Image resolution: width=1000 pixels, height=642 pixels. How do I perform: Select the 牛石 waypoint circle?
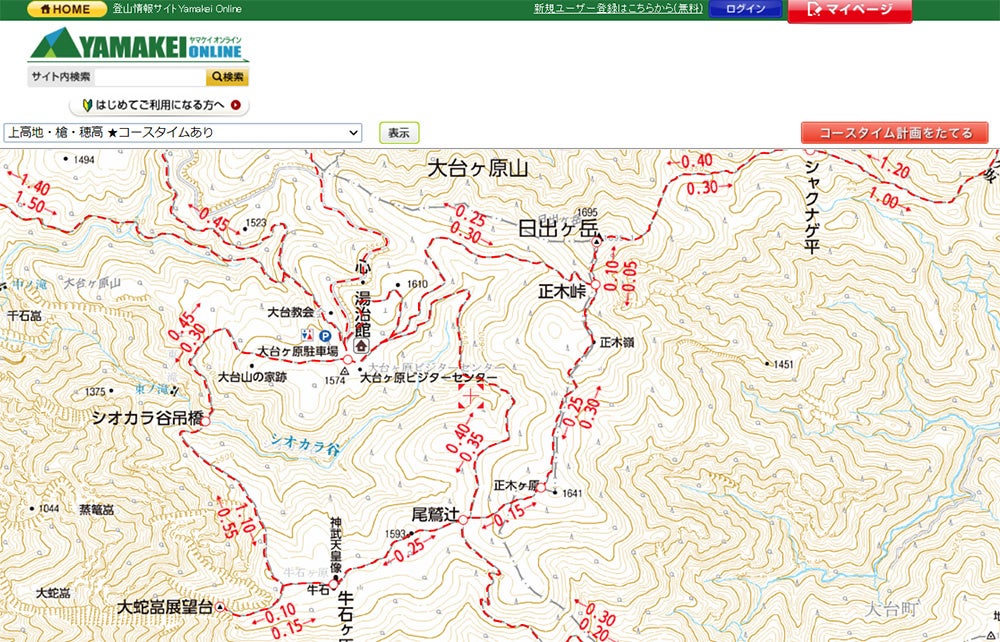click(x=333, y=584)
